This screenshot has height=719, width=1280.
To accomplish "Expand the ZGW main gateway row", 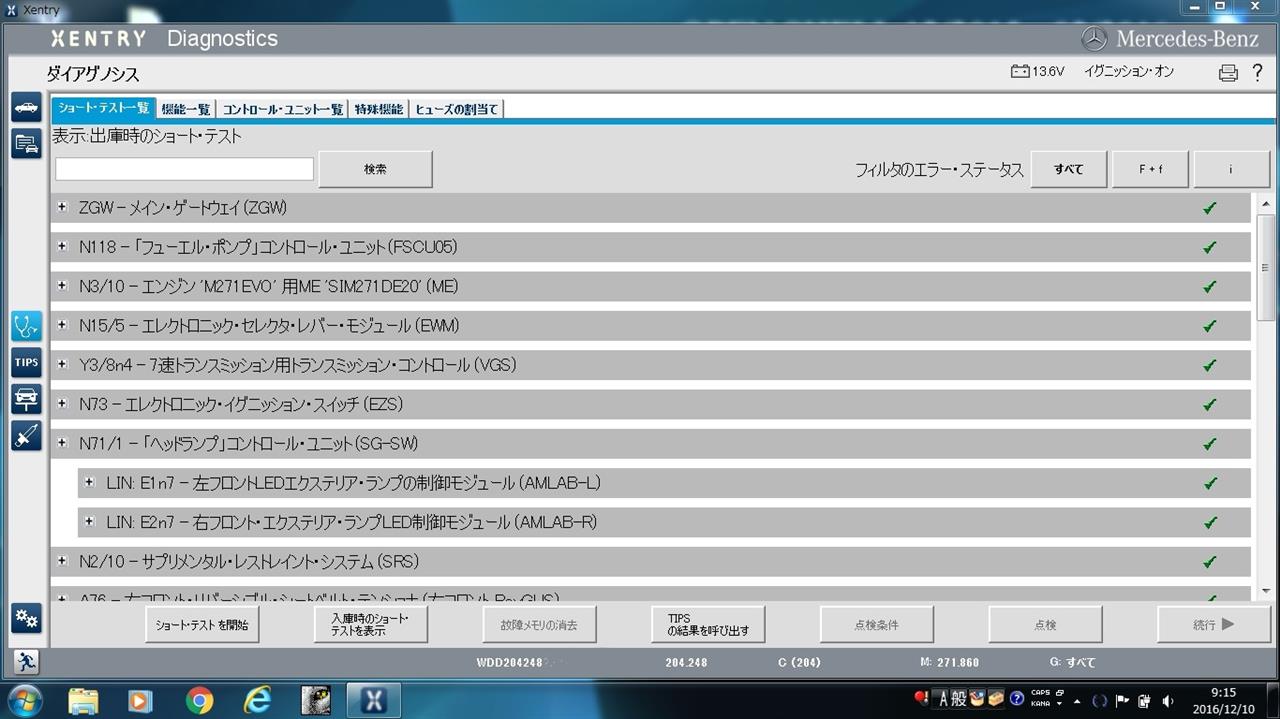I will (62, 207).
